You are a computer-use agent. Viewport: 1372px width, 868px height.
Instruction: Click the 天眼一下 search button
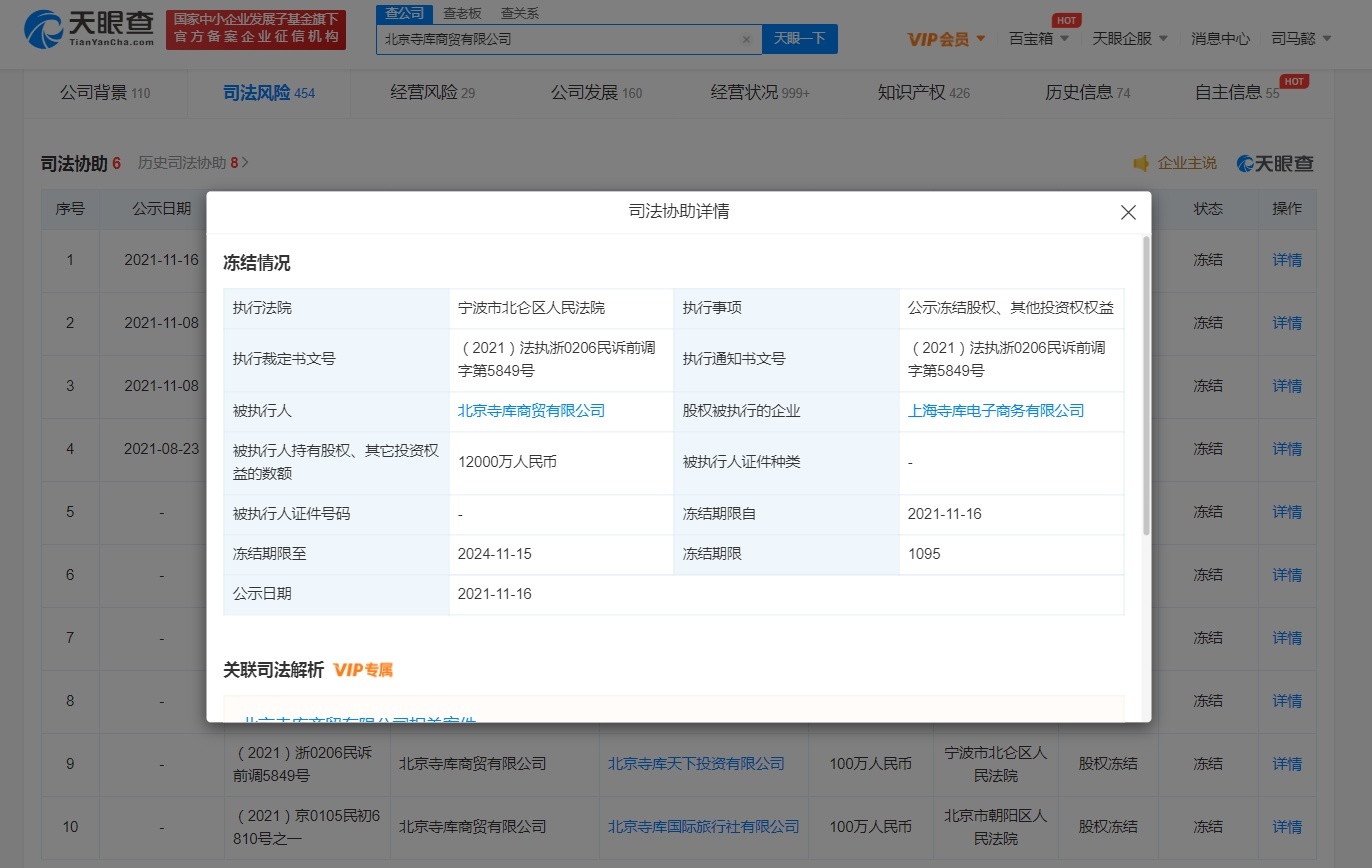(x=799, y=39)
